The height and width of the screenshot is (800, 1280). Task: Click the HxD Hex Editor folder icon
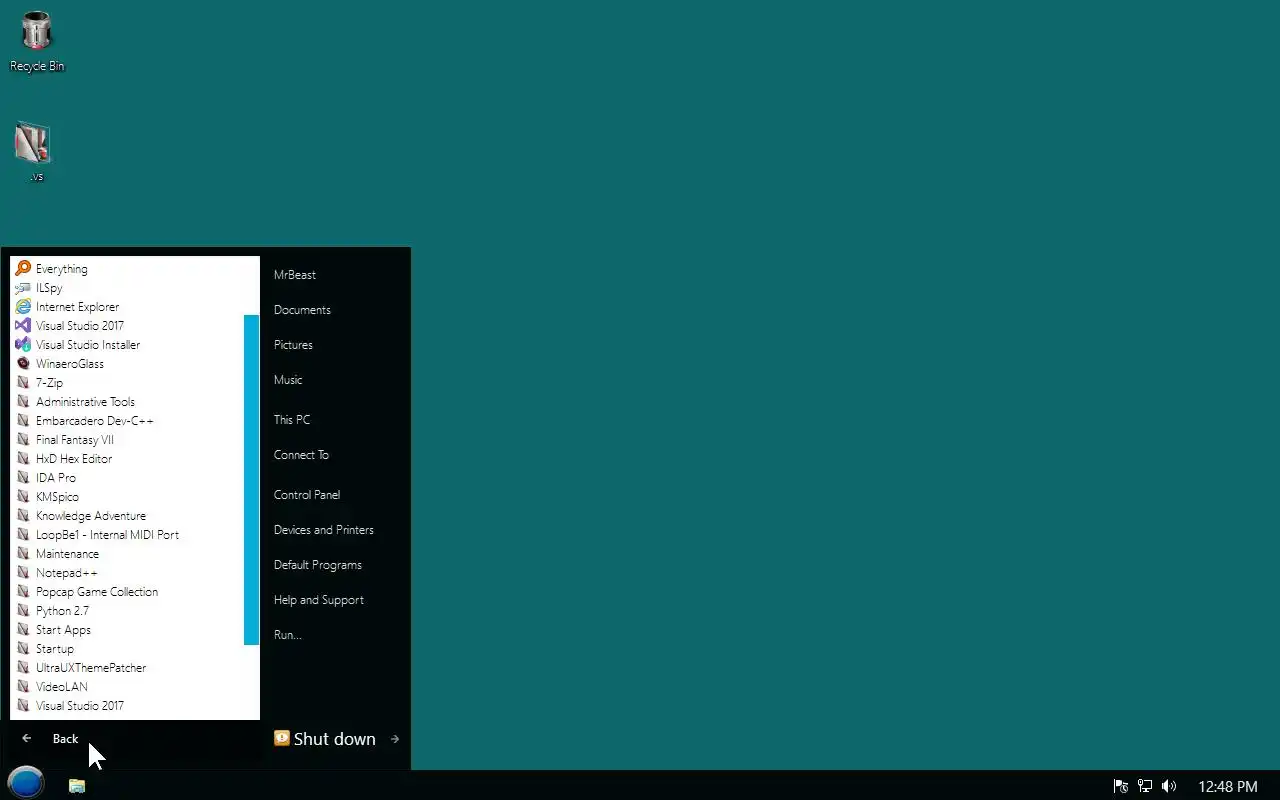pos(23,458)
